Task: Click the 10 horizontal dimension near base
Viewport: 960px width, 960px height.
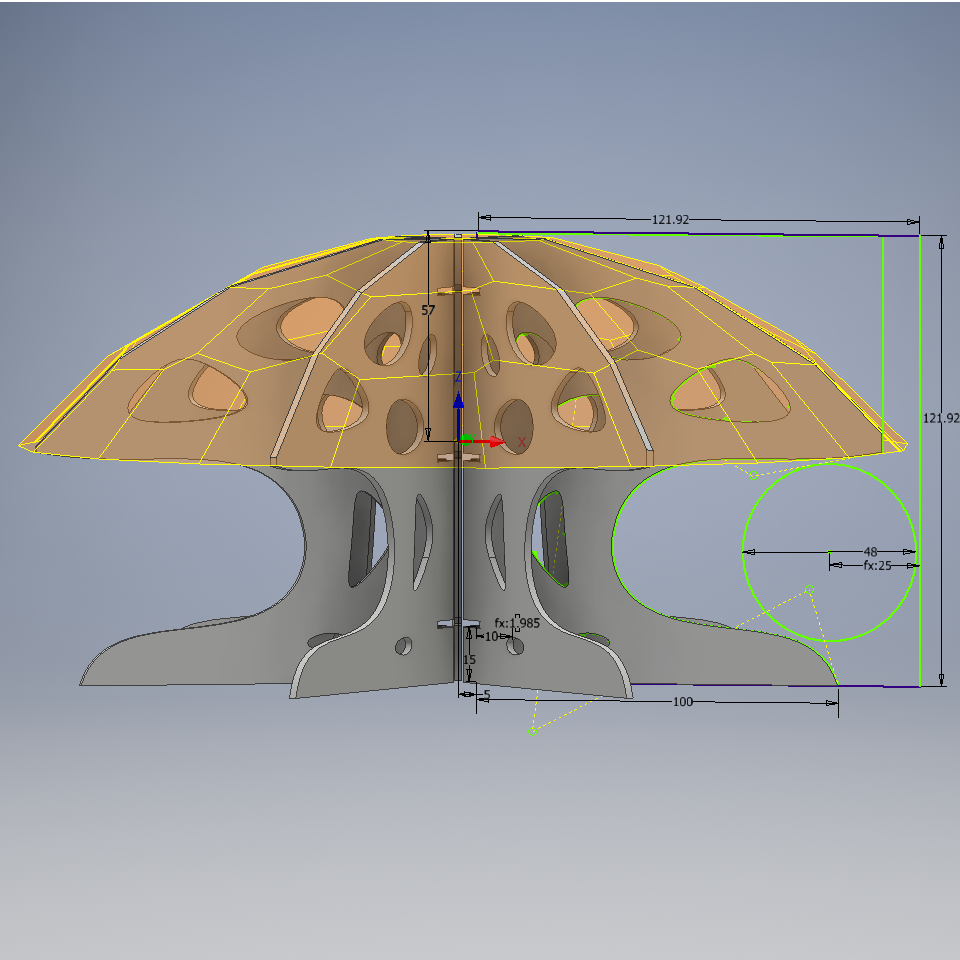Action: point(491,636)
